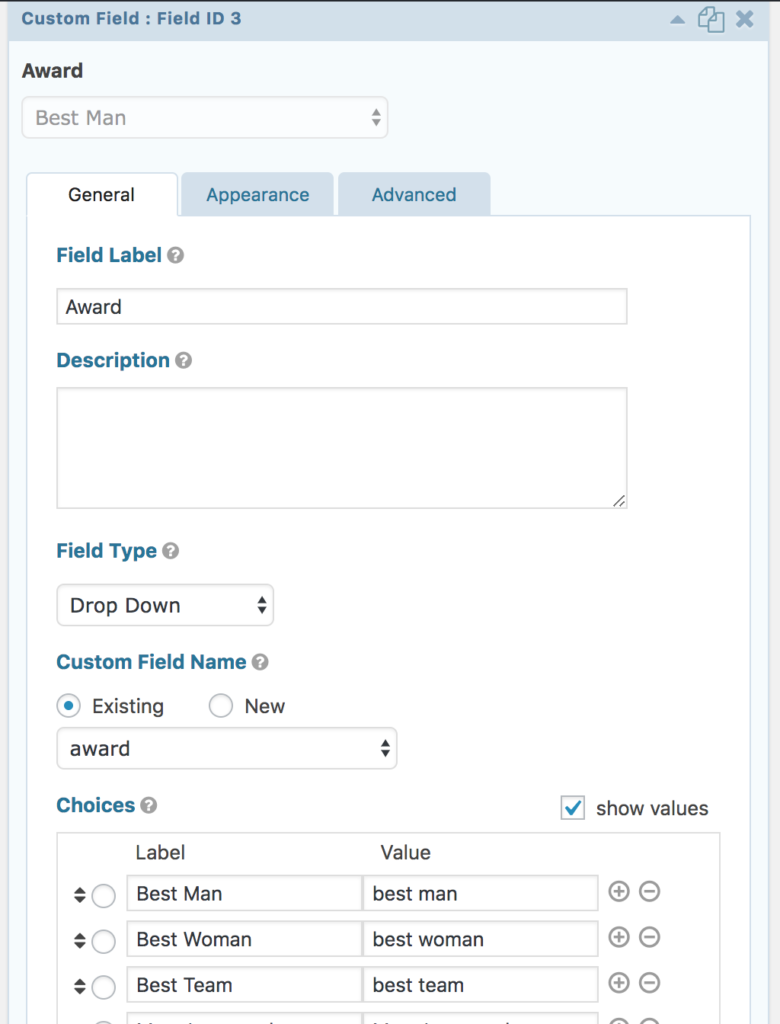The image size is (780, 1024).
Task: Open the award custom field name select
Action: pos(227,748)
